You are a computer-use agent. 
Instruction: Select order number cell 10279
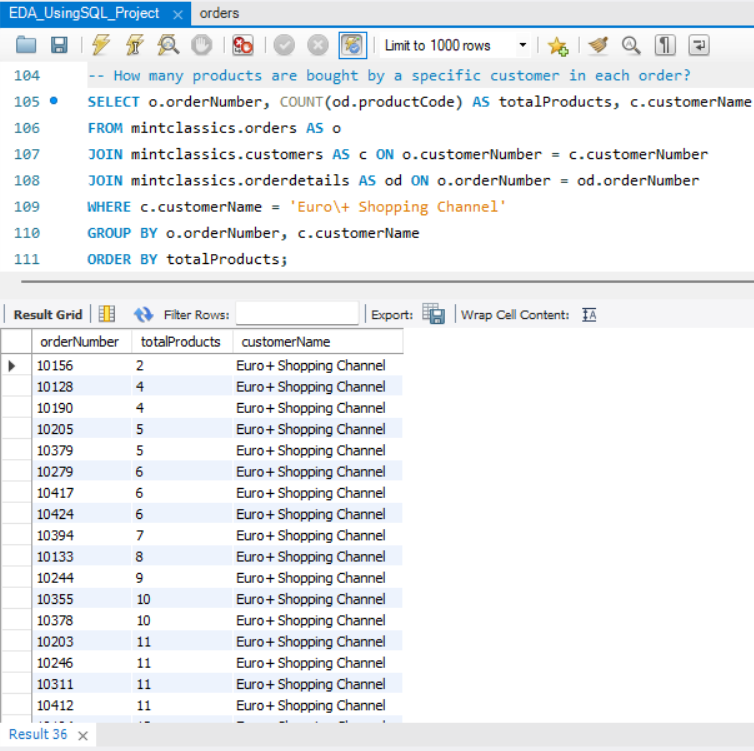click(82, 471)
